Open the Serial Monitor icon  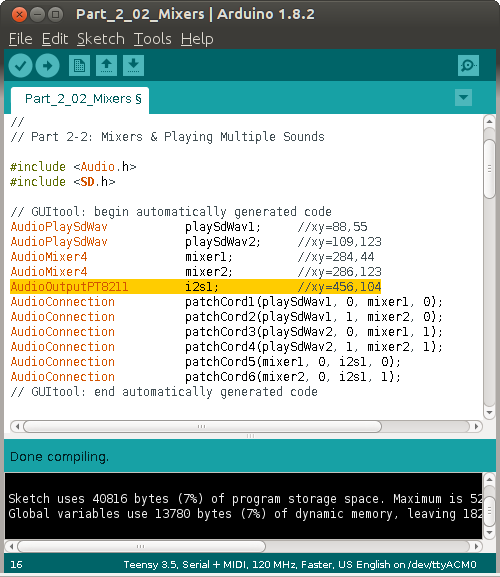(x=468, y=66)
